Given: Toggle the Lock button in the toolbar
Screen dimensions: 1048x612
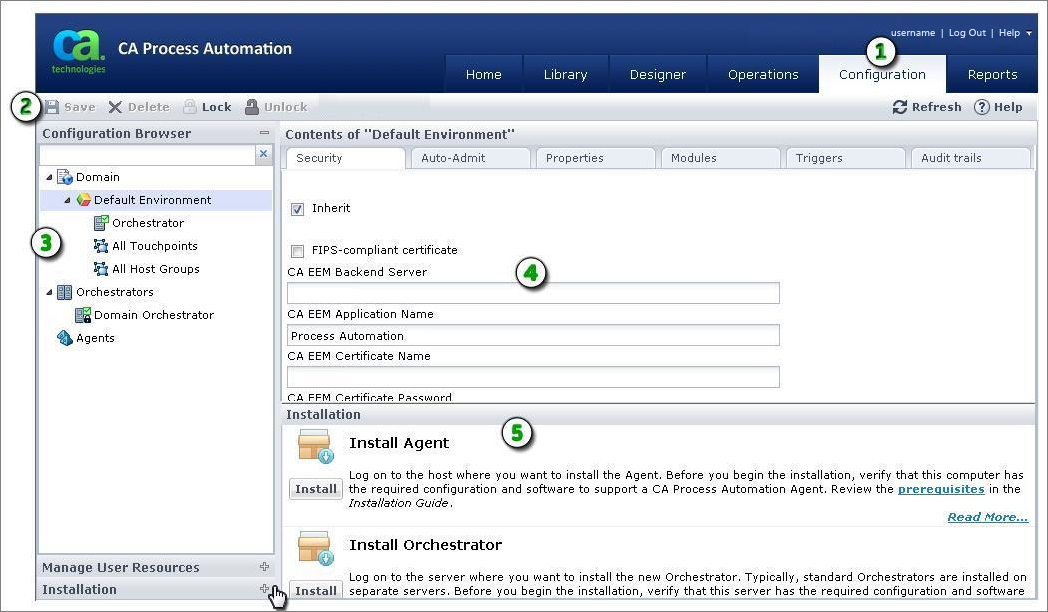Looking at the screenshot, I should [207, 106].
